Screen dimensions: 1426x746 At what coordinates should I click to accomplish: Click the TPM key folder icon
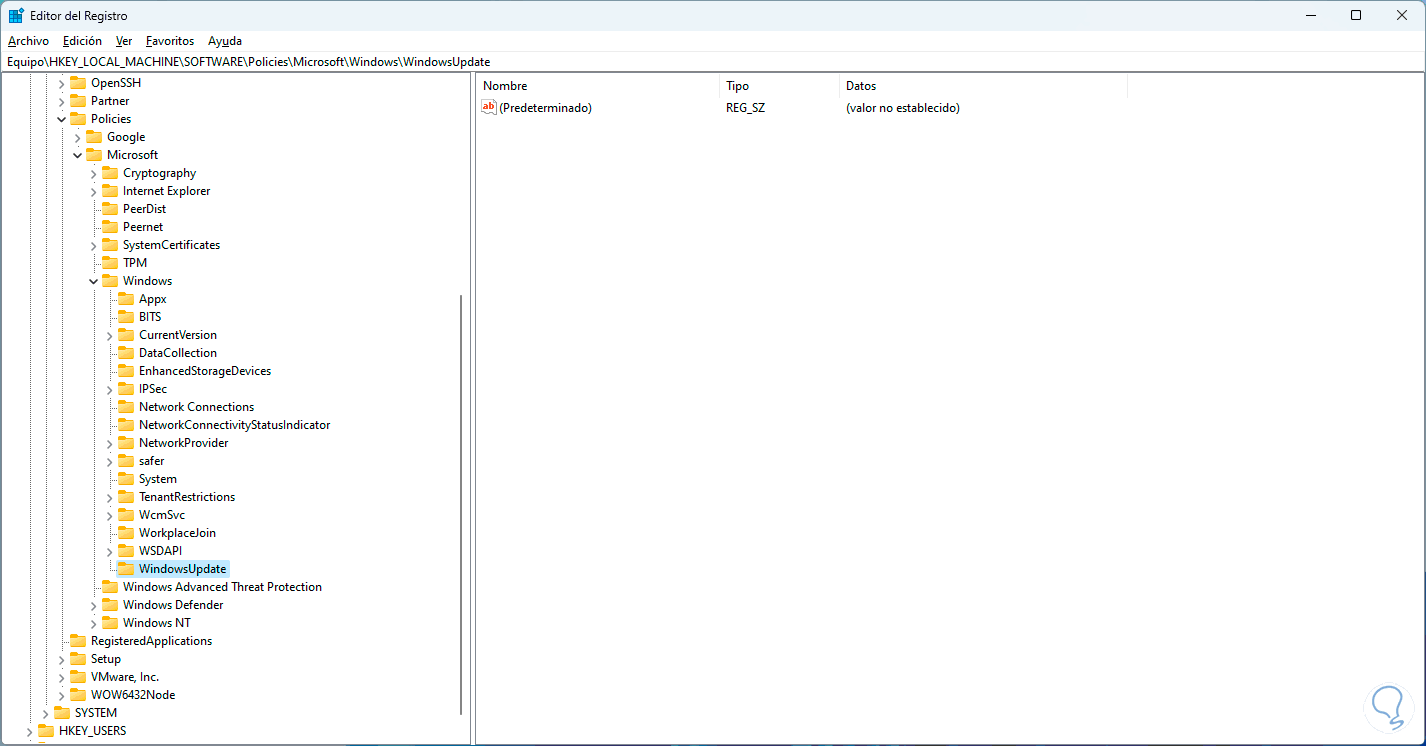110,263
